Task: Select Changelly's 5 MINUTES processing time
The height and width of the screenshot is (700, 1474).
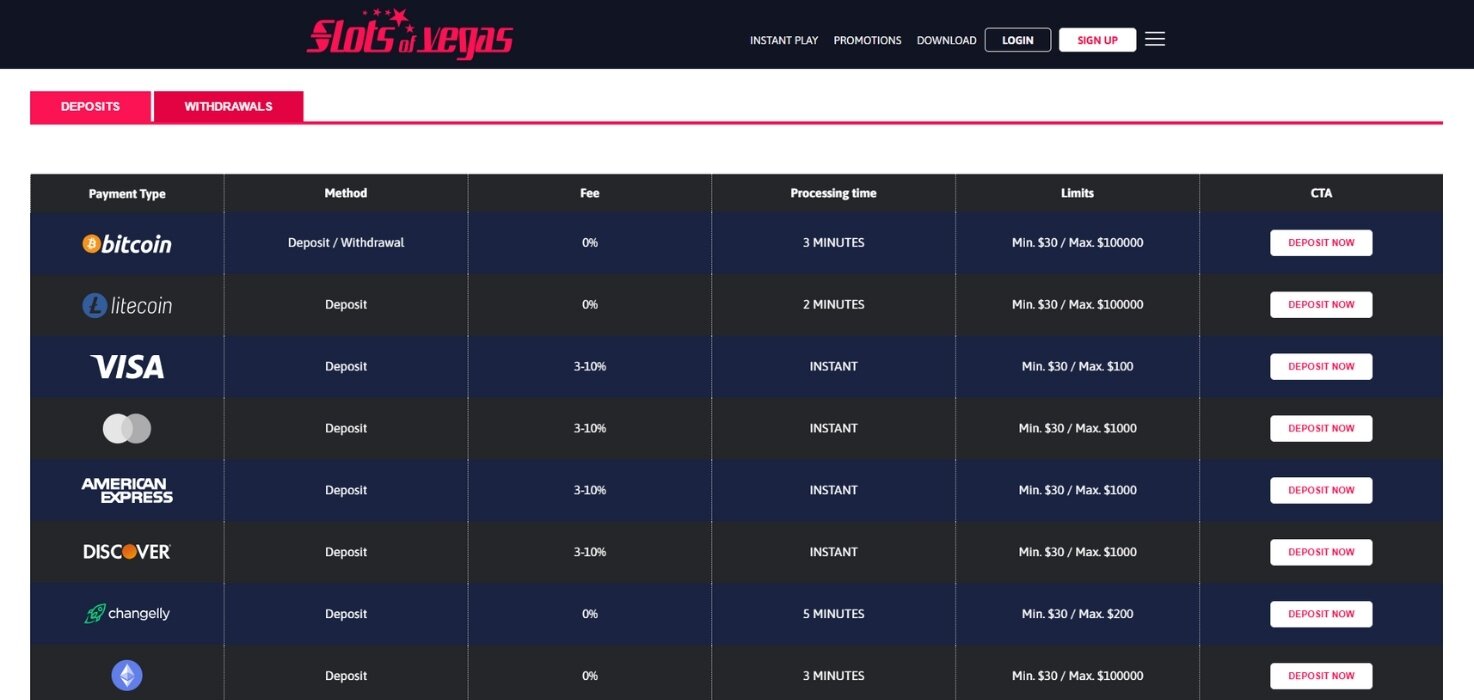Action: [833, 614]
